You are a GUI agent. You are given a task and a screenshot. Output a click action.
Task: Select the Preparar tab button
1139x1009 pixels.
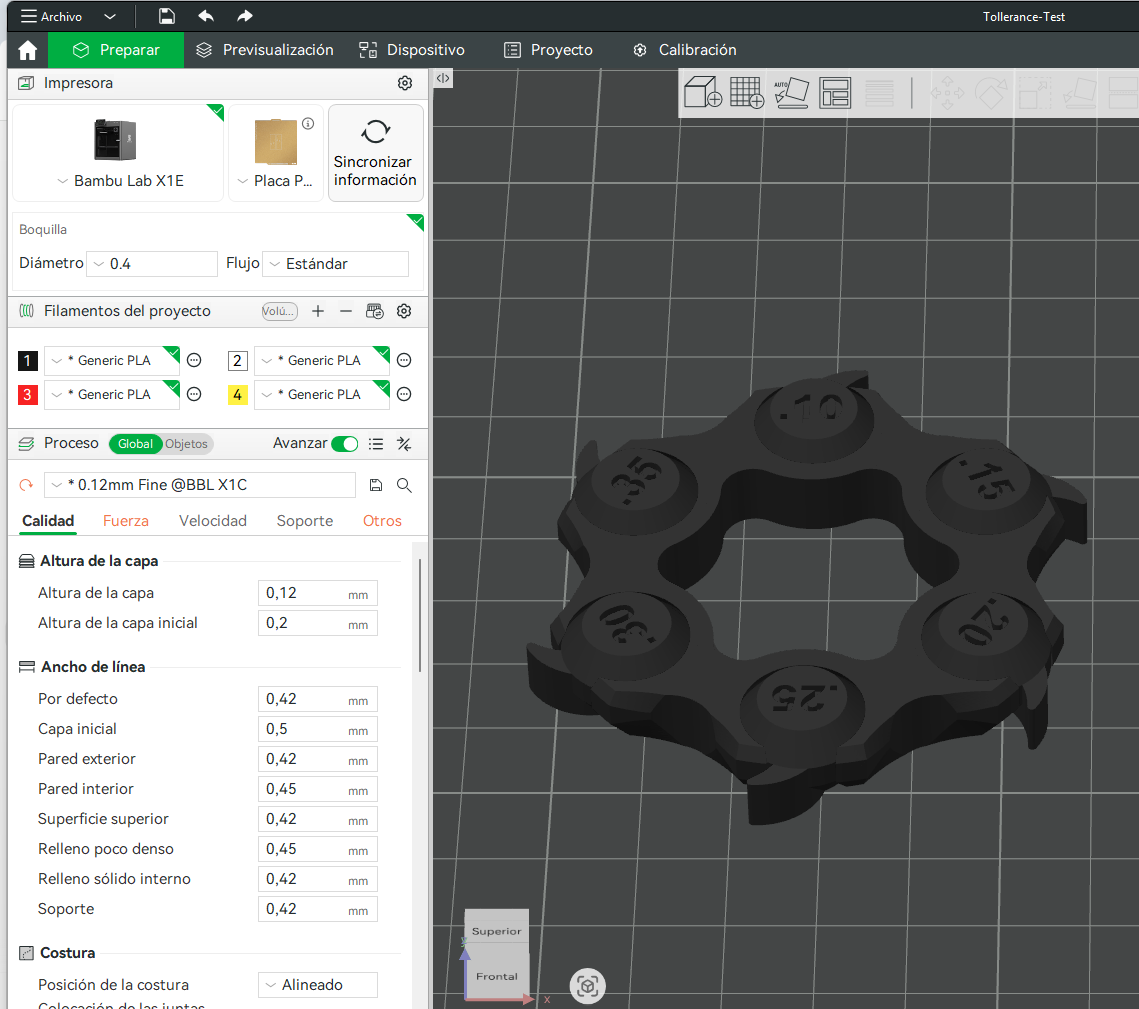116,50
